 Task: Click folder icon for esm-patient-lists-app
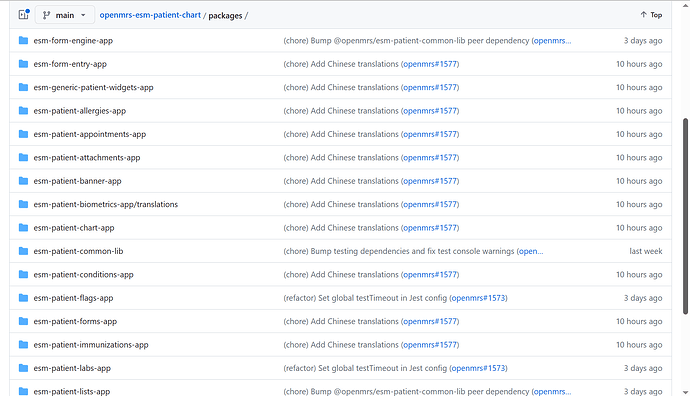(23, 391)
